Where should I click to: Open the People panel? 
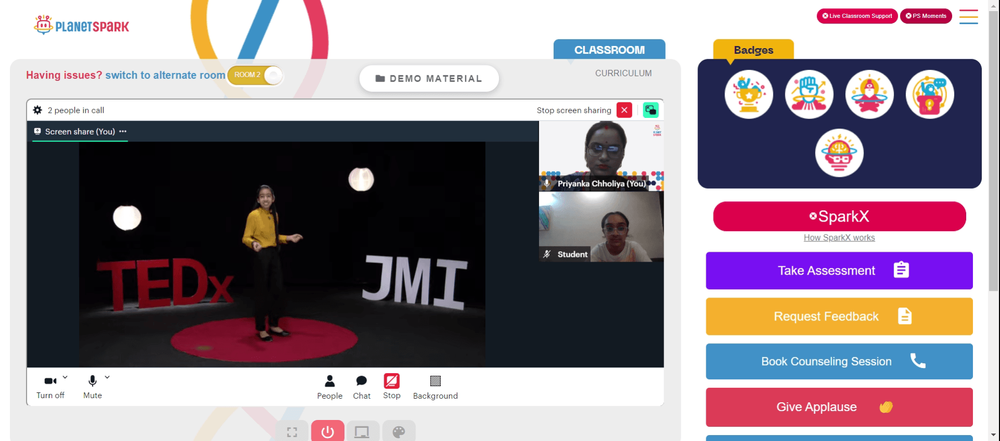coord(330,387)
